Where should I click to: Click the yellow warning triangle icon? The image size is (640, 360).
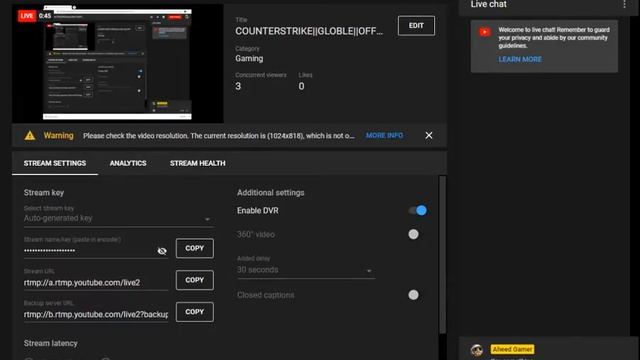pyautogui.click(x=30, y=136)
